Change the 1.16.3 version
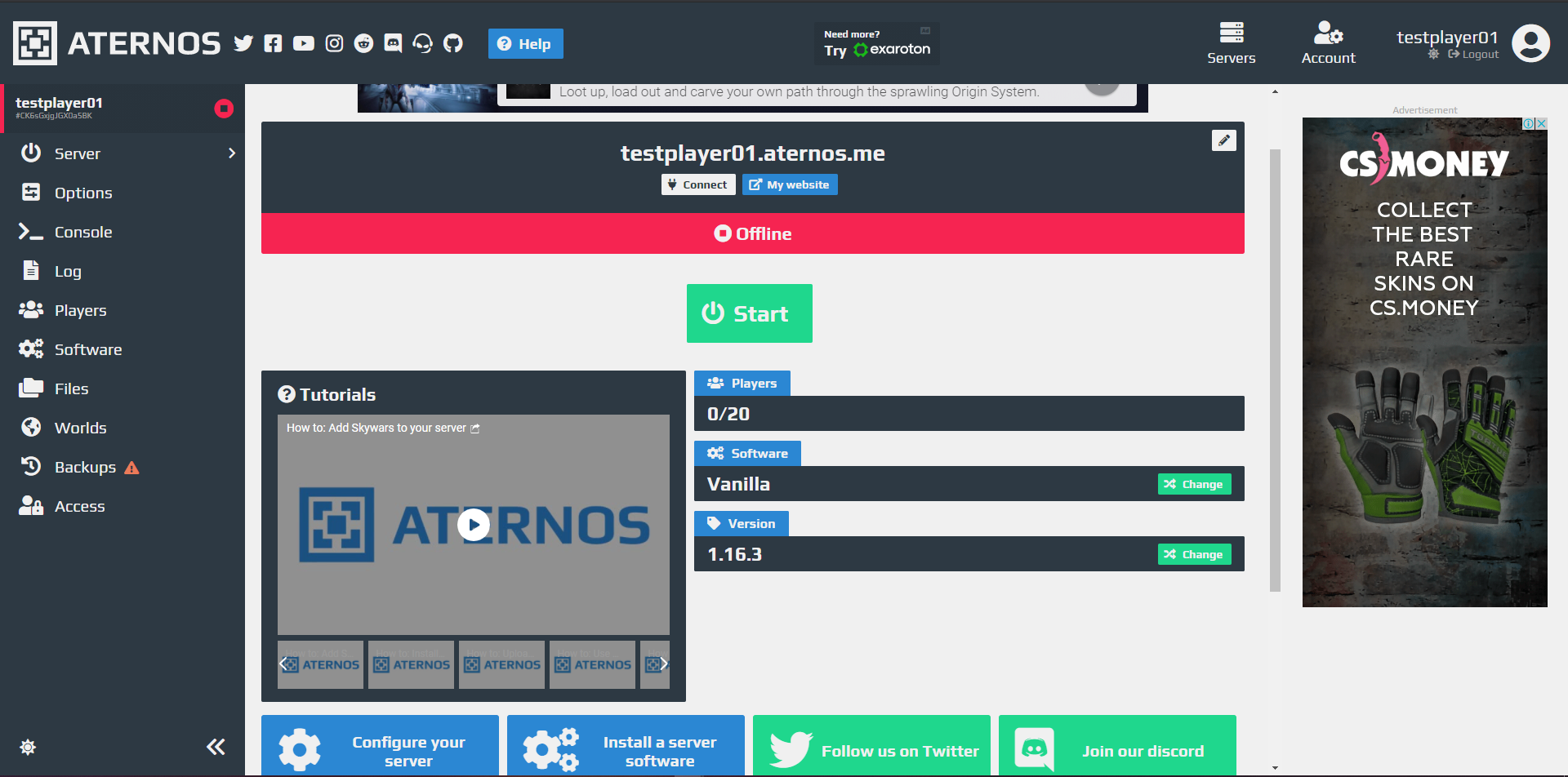Screen dimensions: 1568x777 point(1194,554)
